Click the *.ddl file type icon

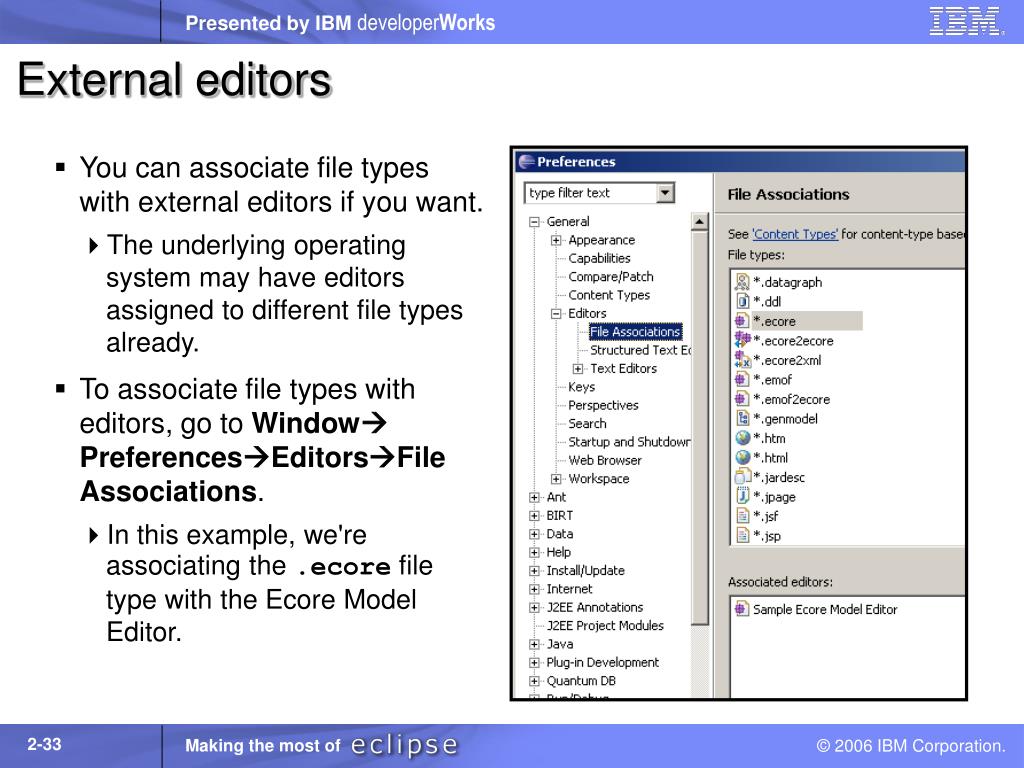point(742,301)
